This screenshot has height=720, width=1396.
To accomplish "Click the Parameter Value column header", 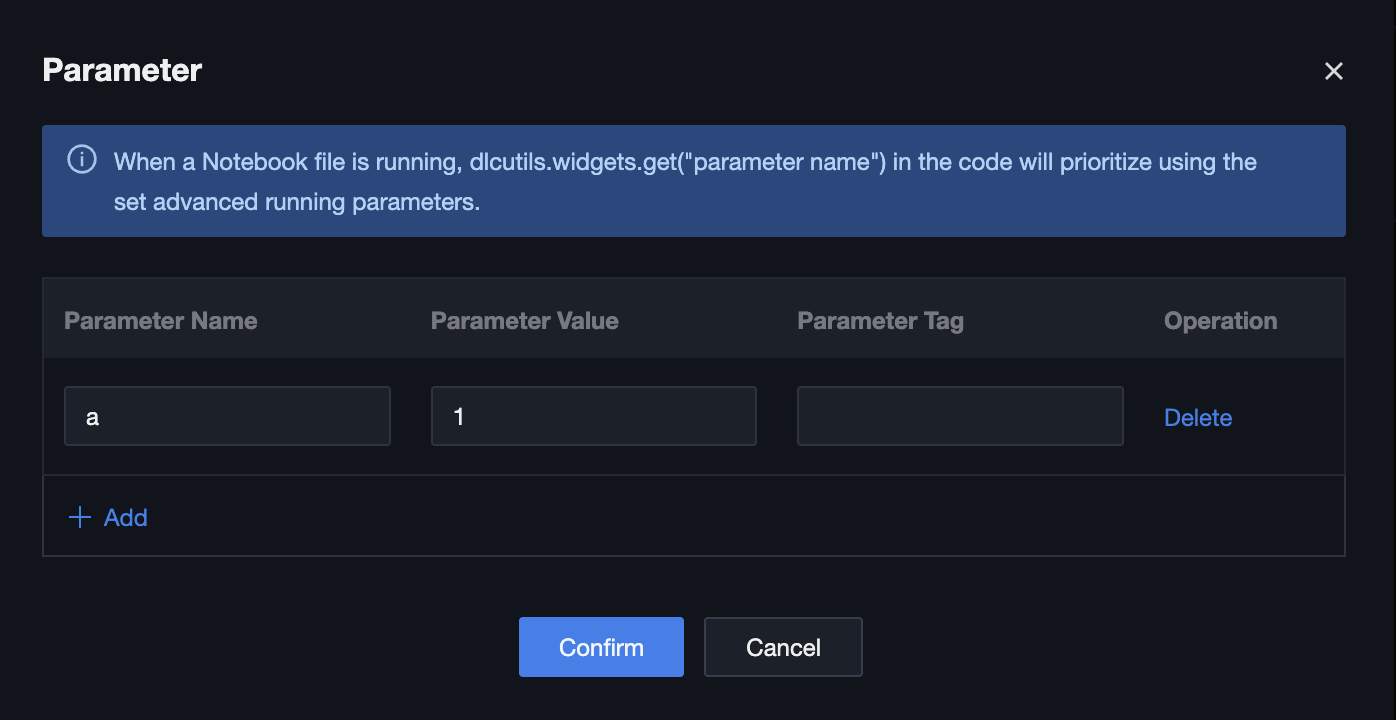I will tap(524, 321).
